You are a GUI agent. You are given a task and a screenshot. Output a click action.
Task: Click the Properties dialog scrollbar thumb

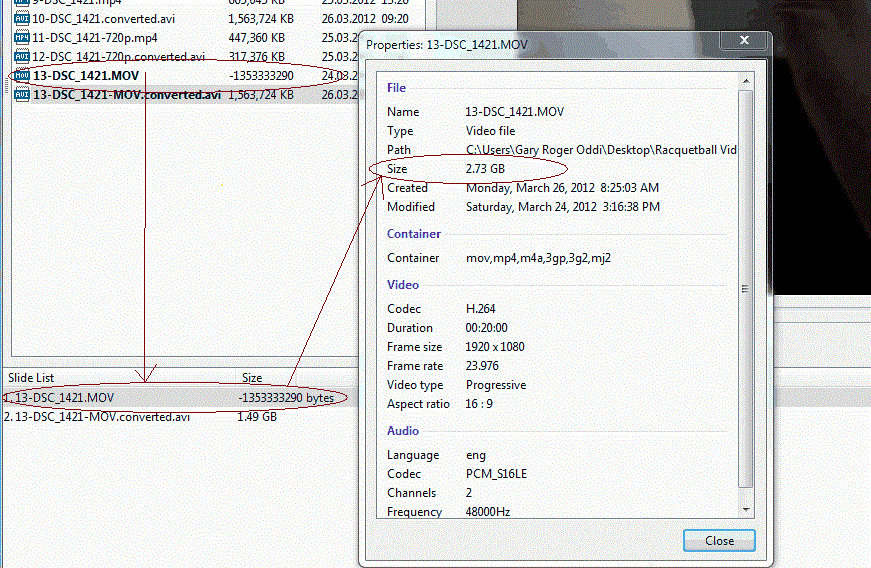click(x=746, y=289)
